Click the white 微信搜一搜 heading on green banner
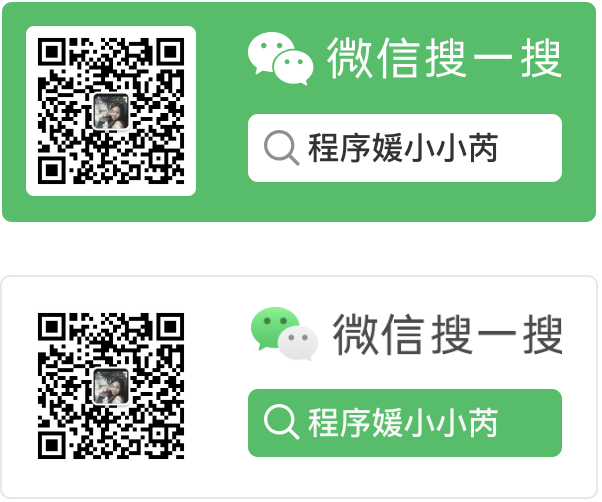This screenshot has width=602, height=502. 444,58
